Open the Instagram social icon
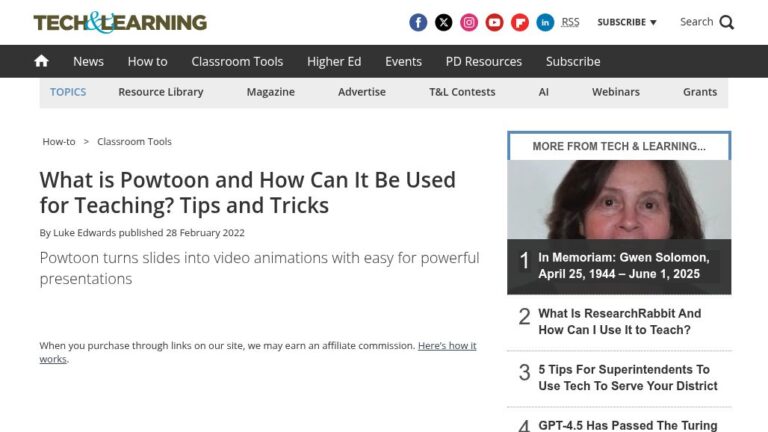This screenshot has width=768, height=432. (x=469, y=22)
